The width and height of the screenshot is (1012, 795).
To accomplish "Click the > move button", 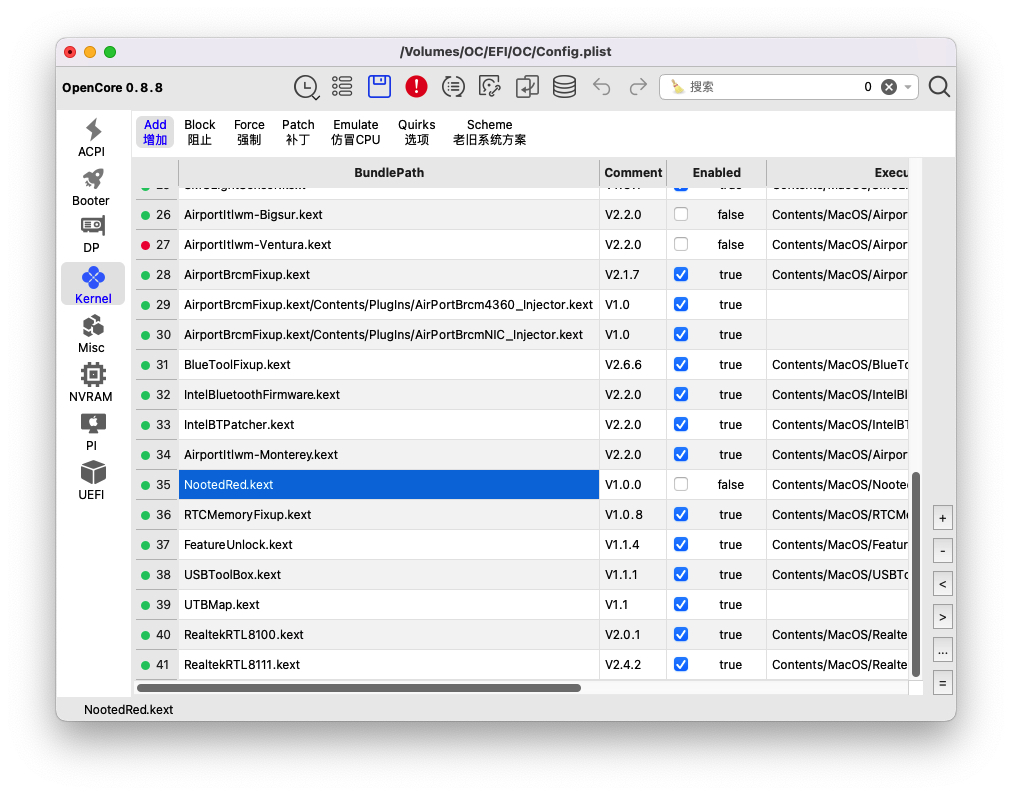I will click(x=943, y=617).
